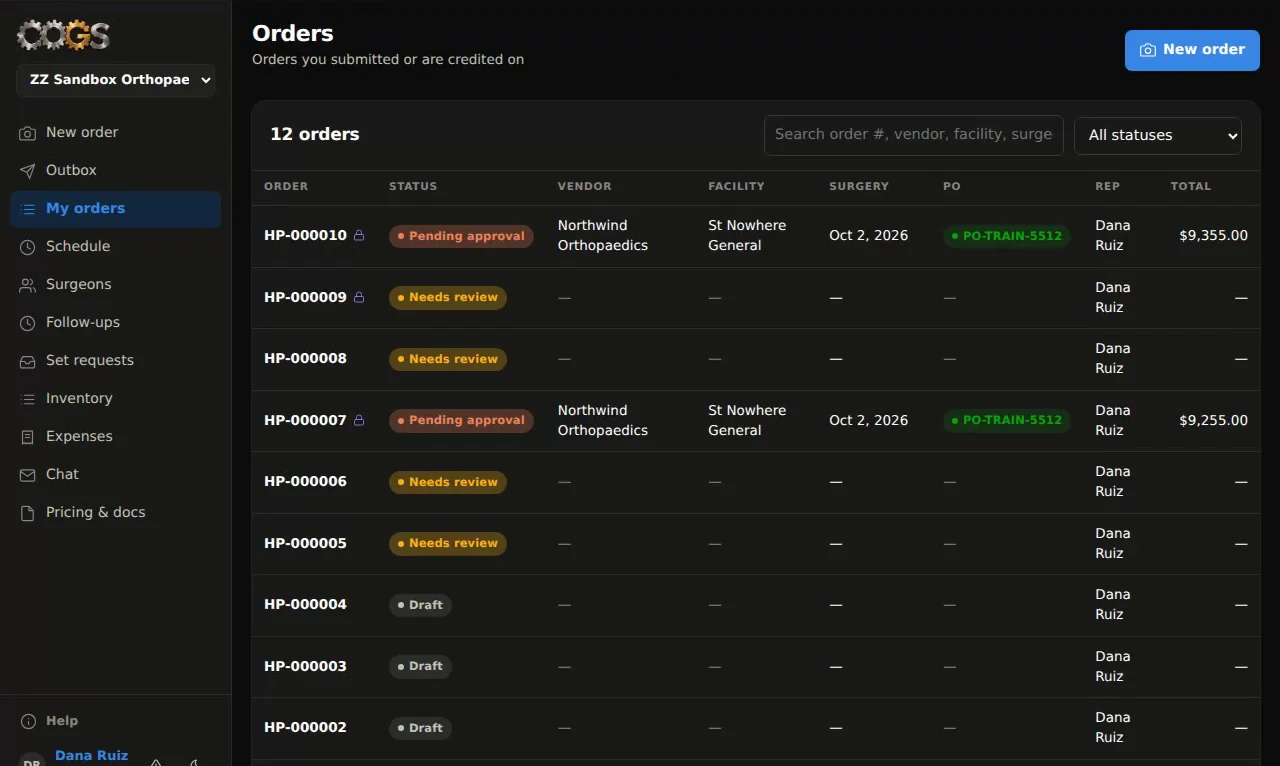The height and width of the screenshot is (766, 1280).
Task: Click the My orders list icon
Action: (x=28, y=209)
